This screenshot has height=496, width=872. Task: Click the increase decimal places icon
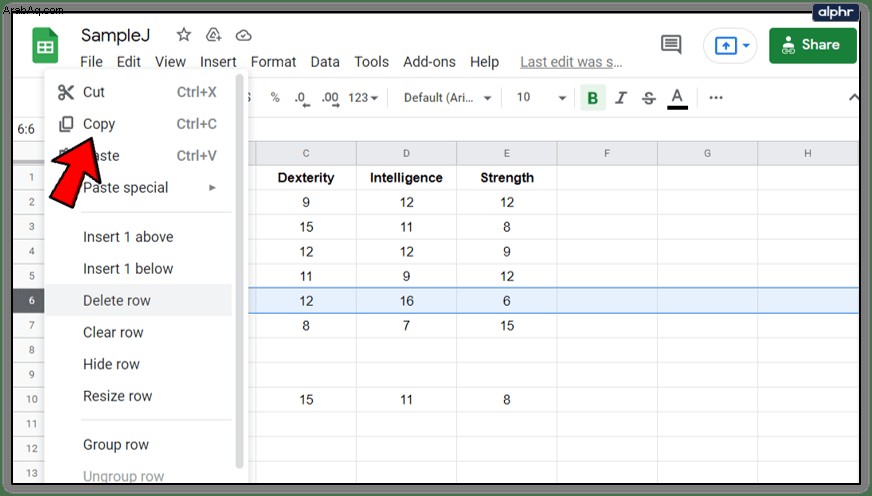[x=330, y=98]
